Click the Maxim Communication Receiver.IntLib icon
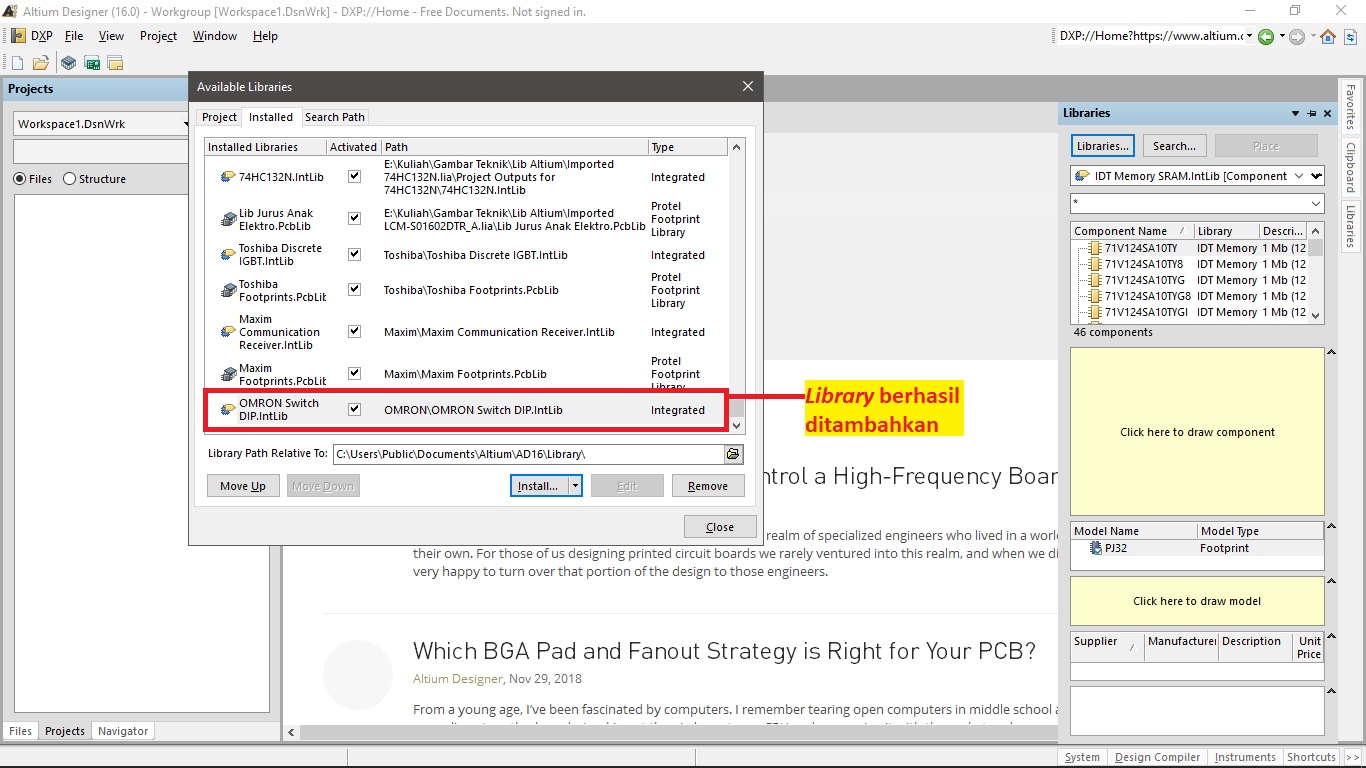Image resolution: width=1366 pixels, height=768 pixels. coord(228,332)
